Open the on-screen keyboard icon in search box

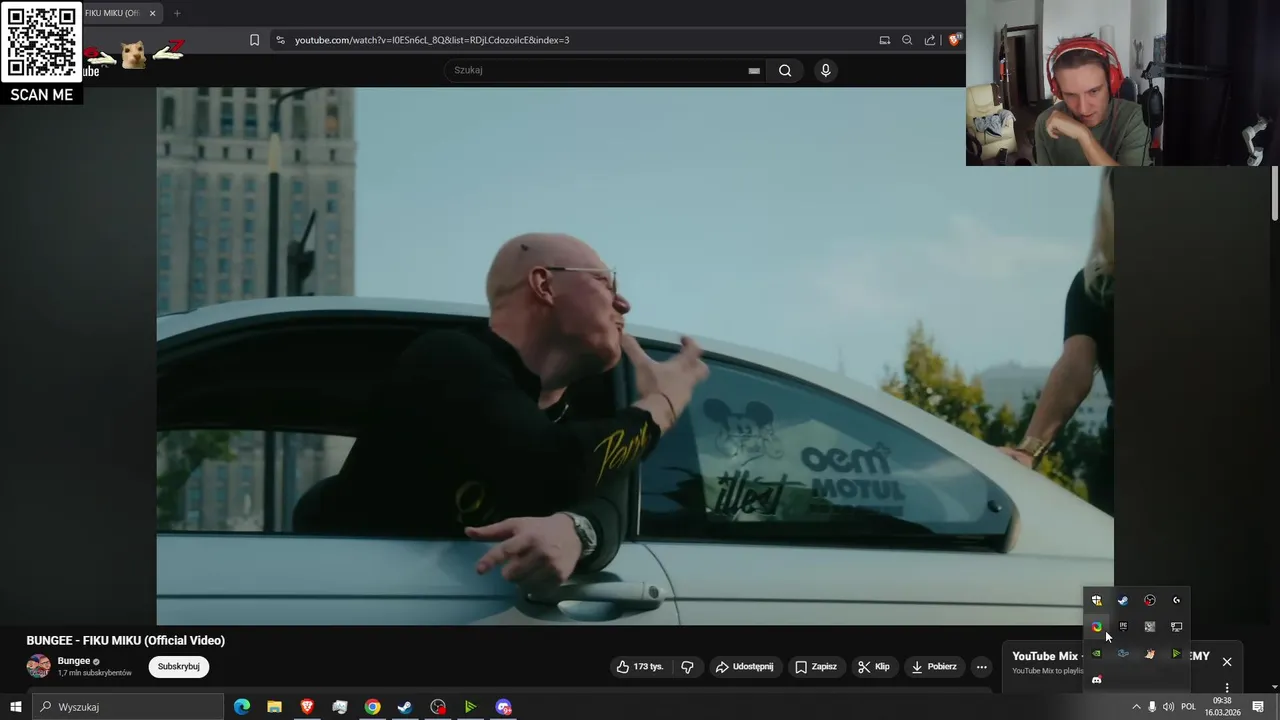[x=754, y=71]
